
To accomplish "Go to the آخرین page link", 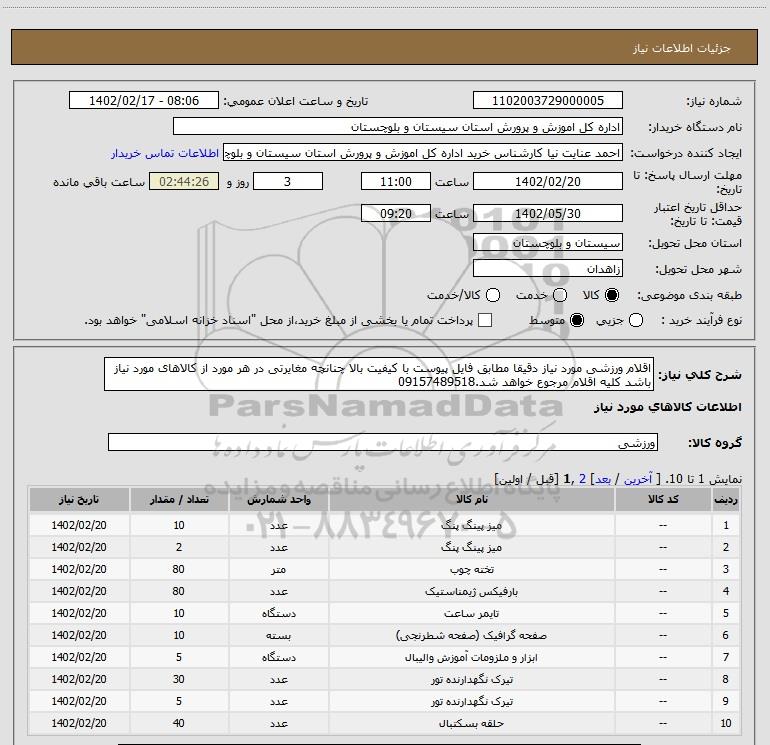I will 638,479.
